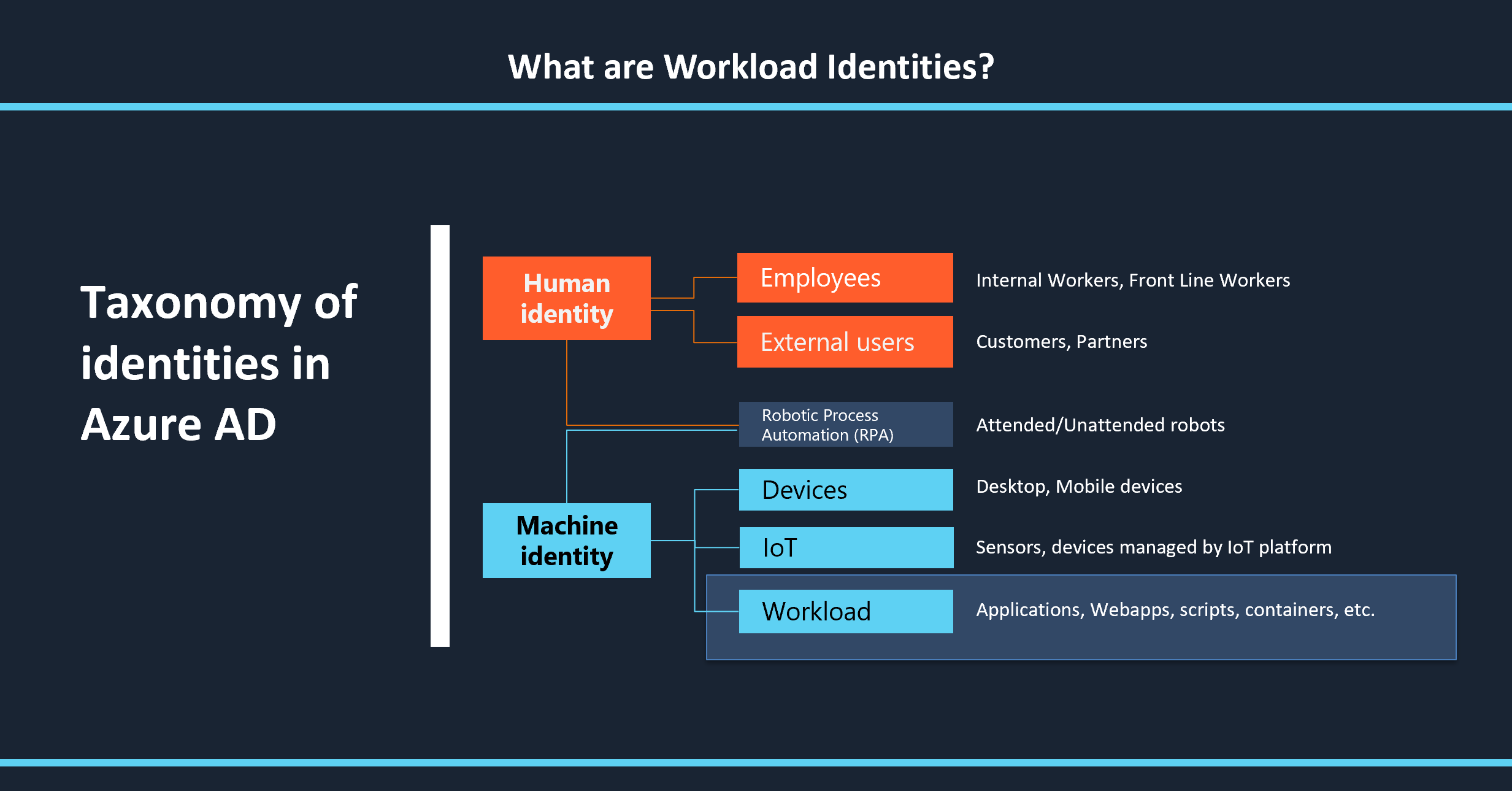Click 'Internal Workers, Front Line Workers' text

[1133, 280]
